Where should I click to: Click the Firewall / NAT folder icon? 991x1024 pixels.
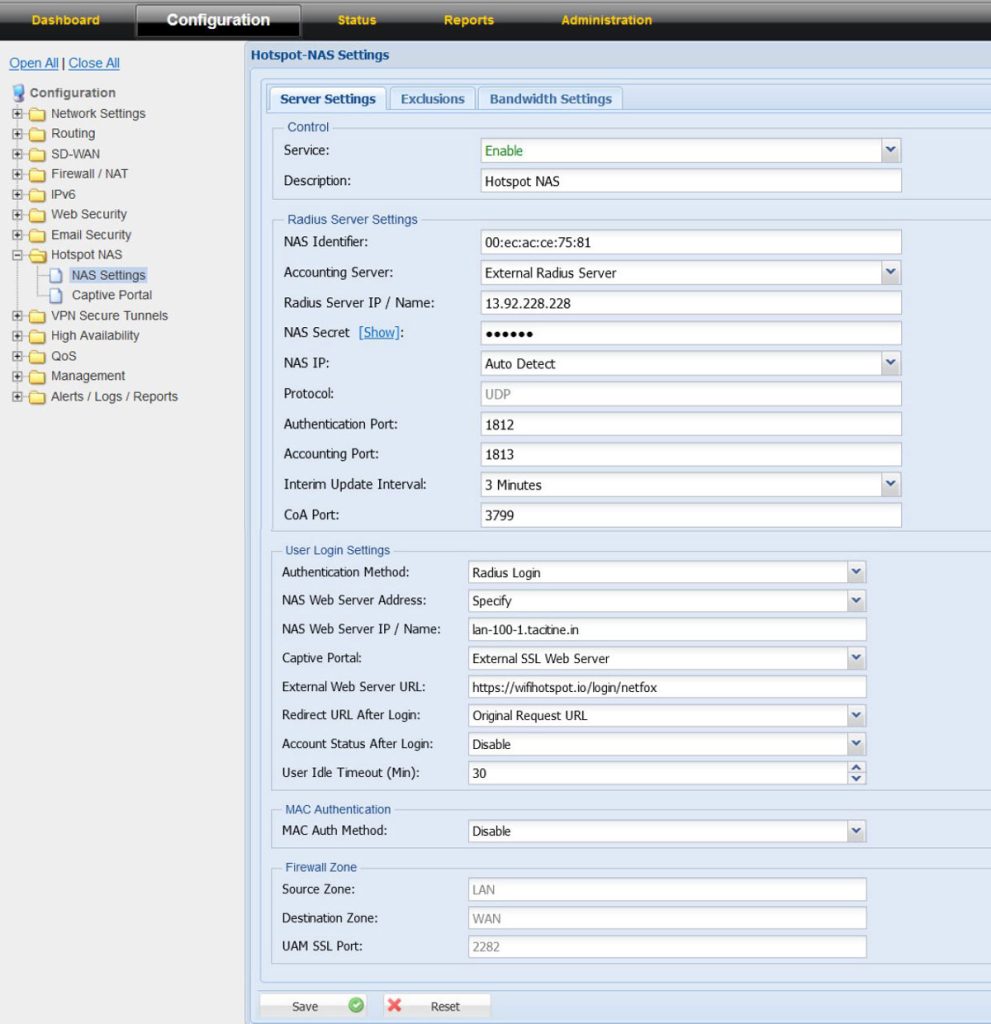point(37,174)
